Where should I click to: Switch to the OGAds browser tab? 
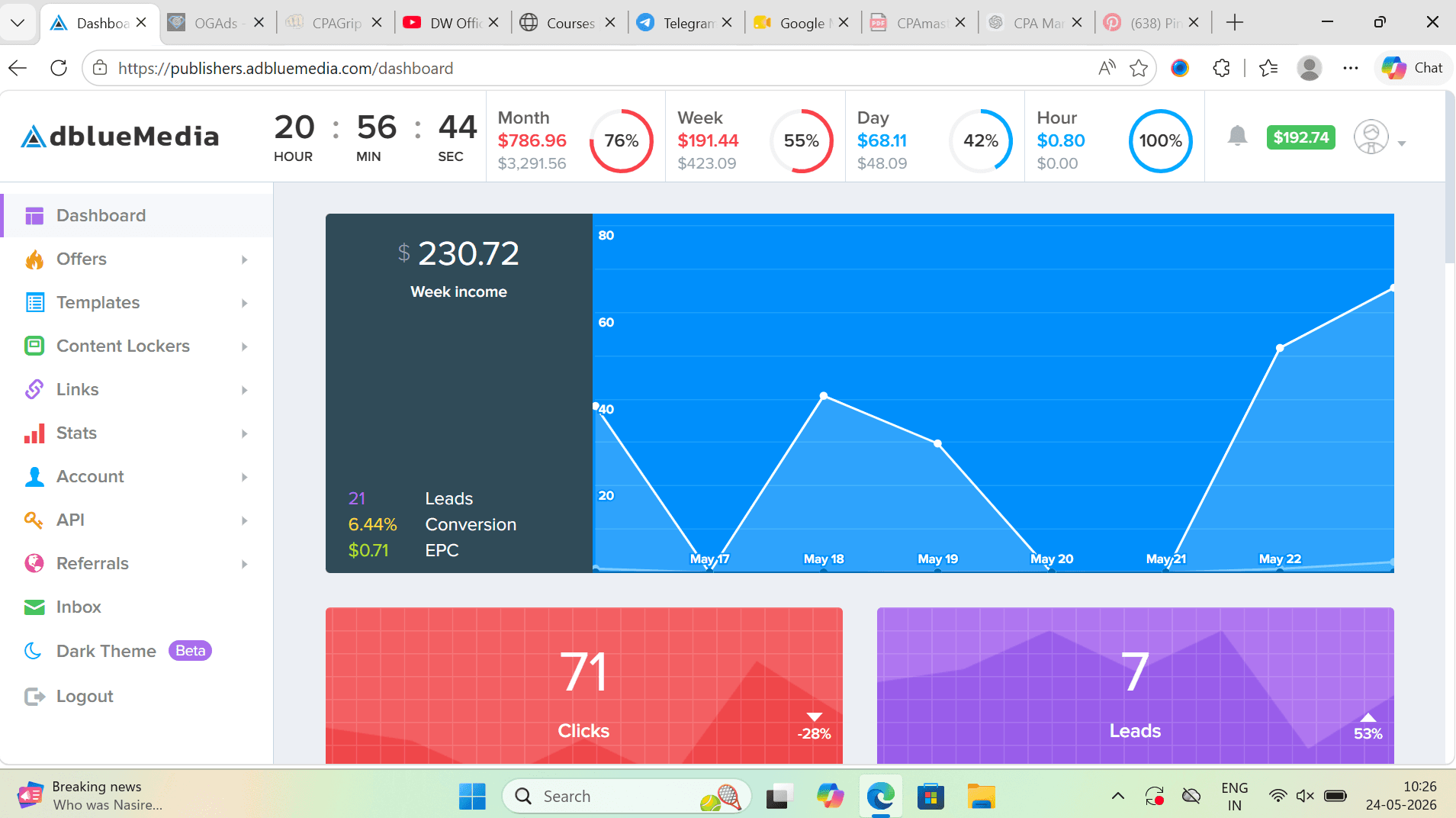coord(216,23)
